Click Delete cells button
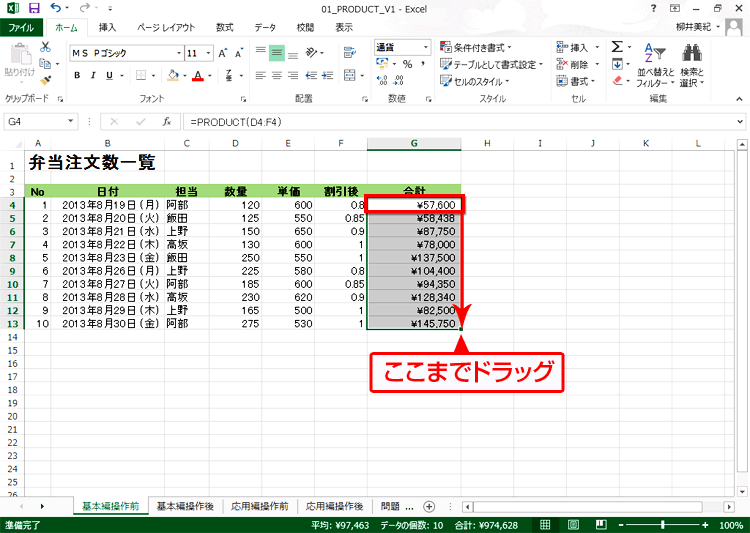Screen dimensions: 750x533 [x=577, y=64]
